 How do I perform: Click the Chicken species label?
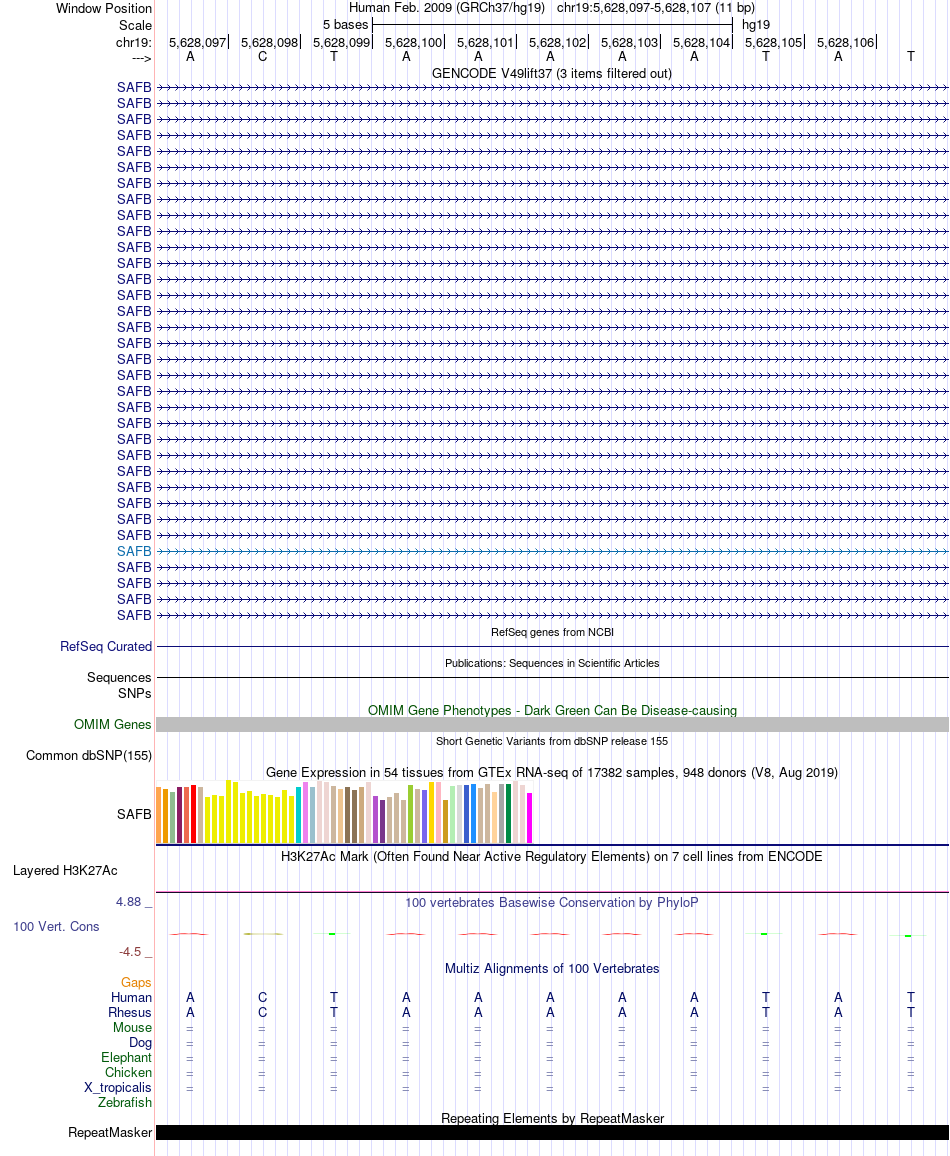click(128, 1073)
